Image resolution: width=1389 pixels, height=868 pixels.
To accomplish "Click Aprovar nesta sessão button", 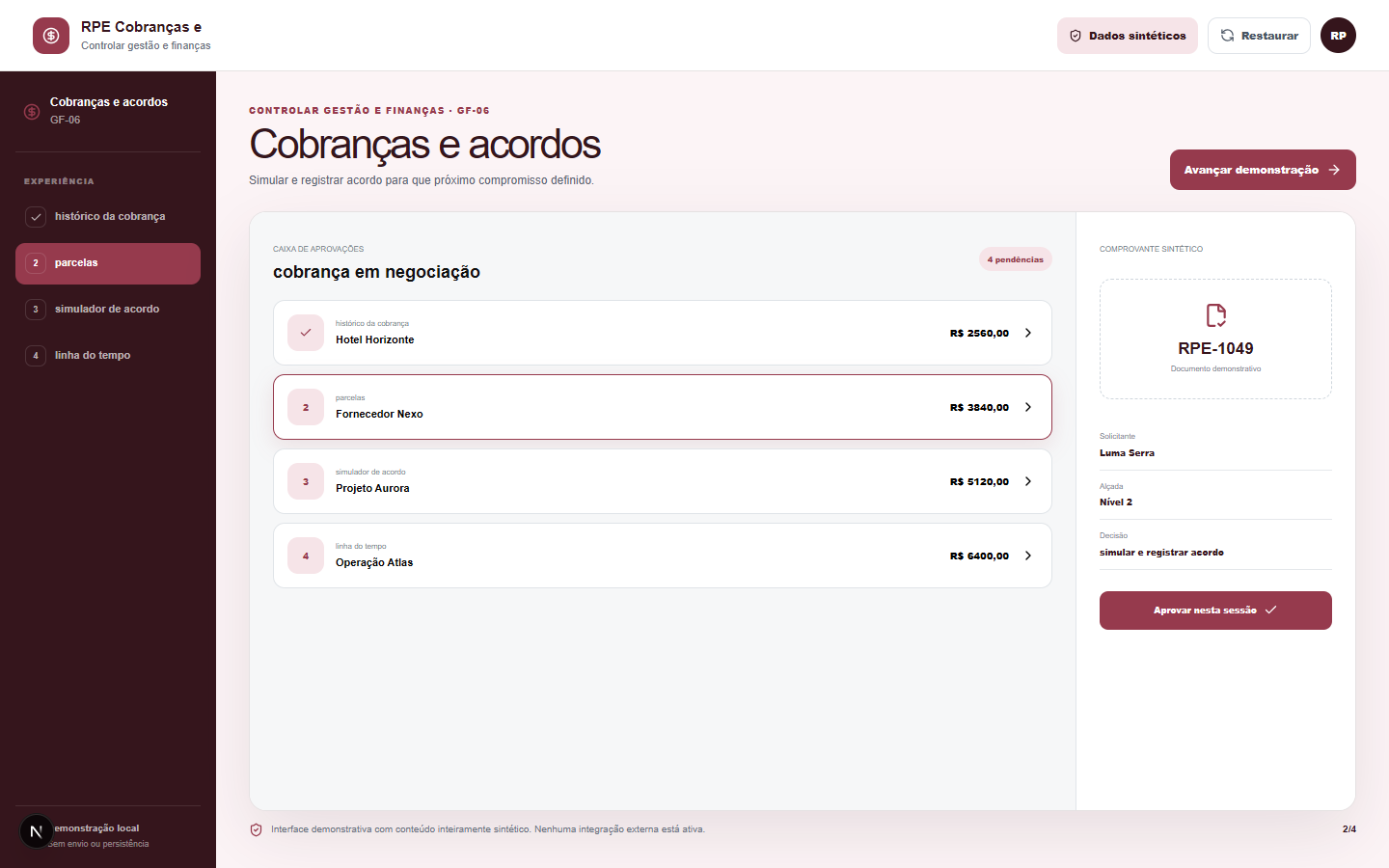I will pyautogui.click(x=1215, y=610).
